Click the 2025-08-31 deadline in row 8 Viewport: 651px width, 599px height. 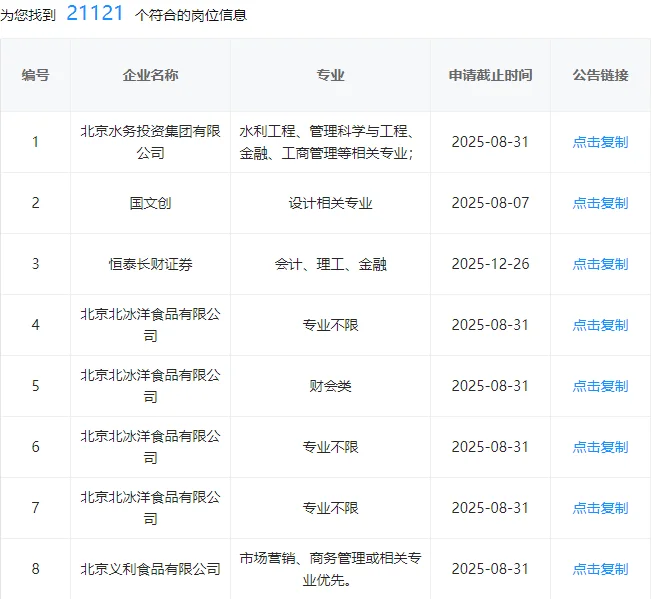(490, 570)
